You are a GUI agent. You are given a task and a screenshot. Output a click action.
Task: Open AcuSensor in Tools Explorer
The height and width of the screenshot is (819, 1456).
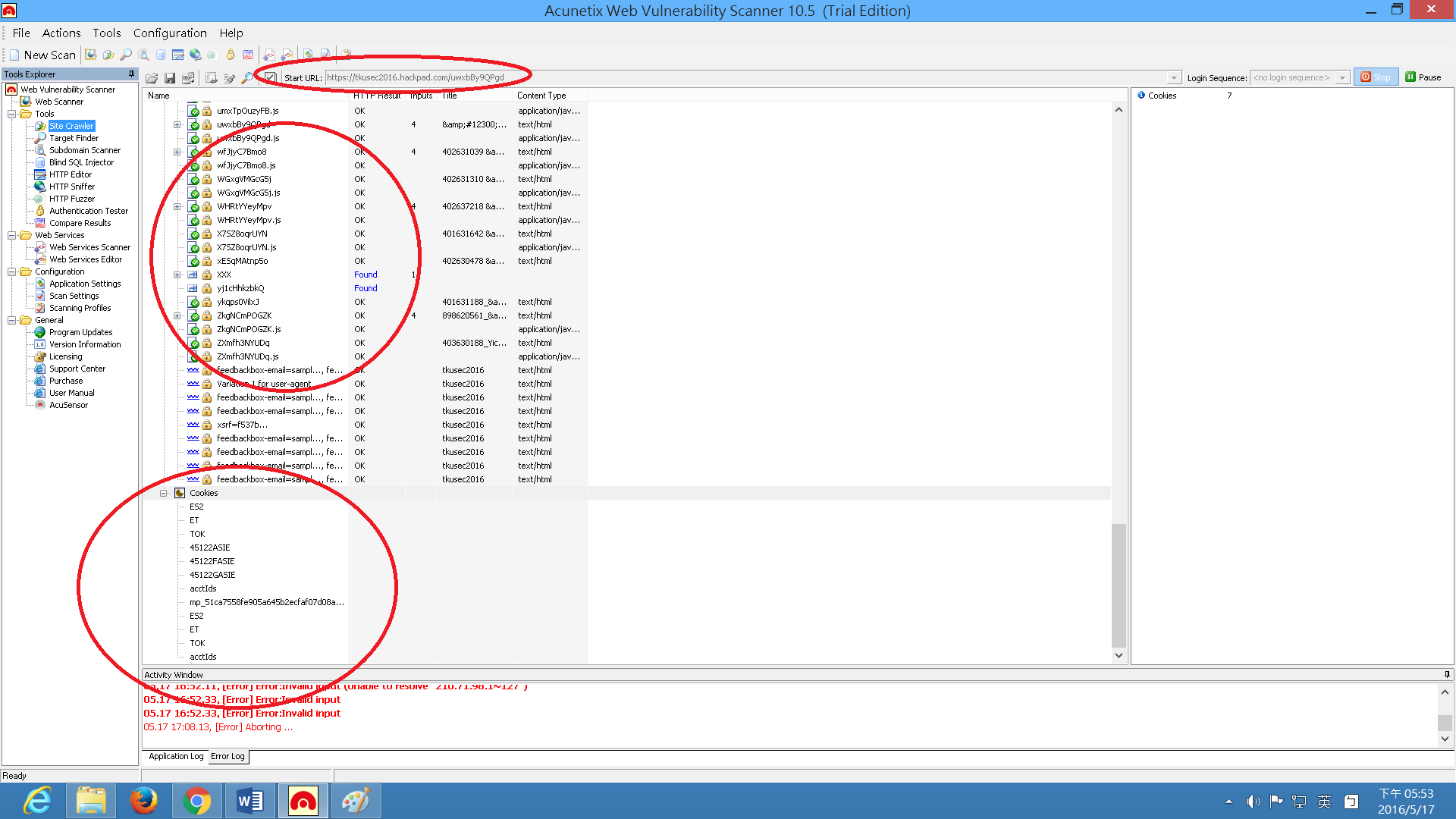[68, 405]
